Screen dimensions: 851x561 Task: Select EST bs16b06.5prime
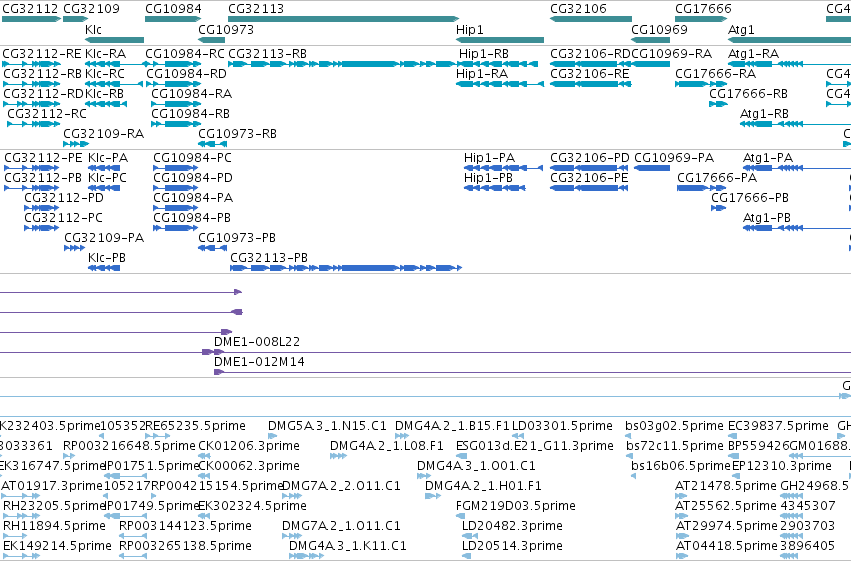[681, 466]
